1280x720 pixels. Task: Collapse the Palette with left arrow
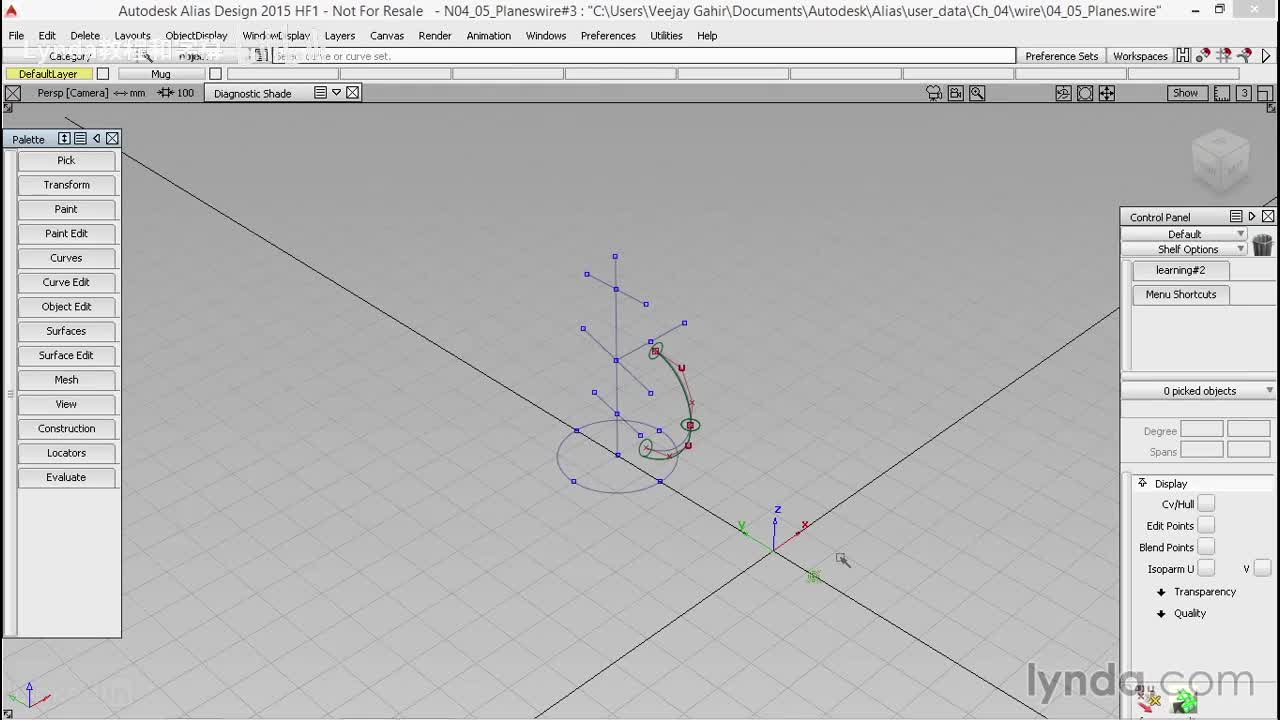96,138
